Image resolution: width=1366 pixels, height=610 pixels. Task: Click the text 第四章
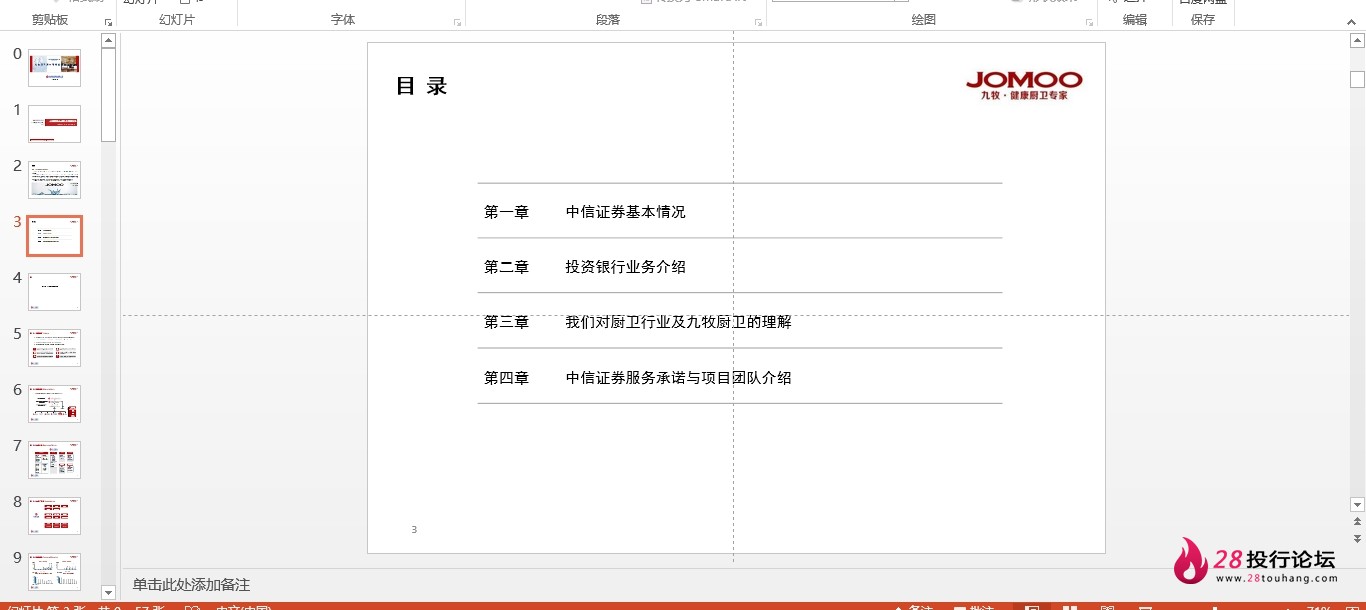tap(506, 378)
